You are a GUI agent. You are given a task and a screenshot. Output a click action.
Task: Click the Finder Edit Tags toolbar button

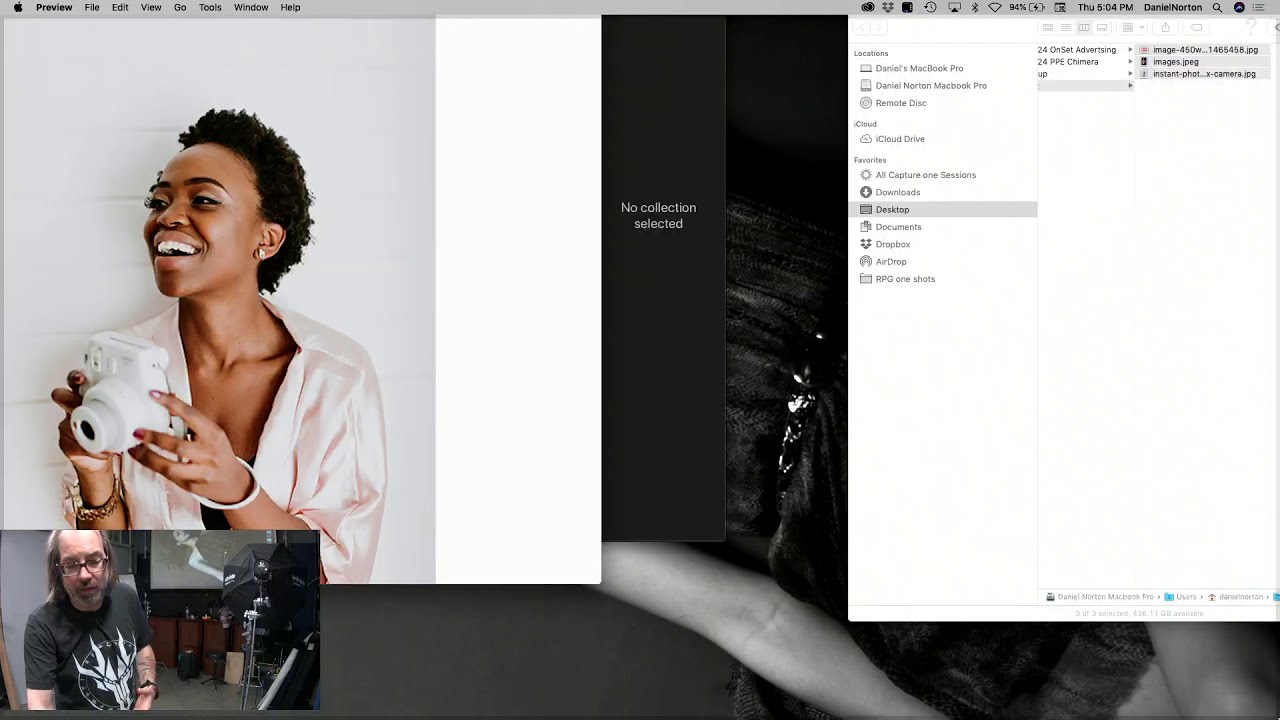point(1196,28)
